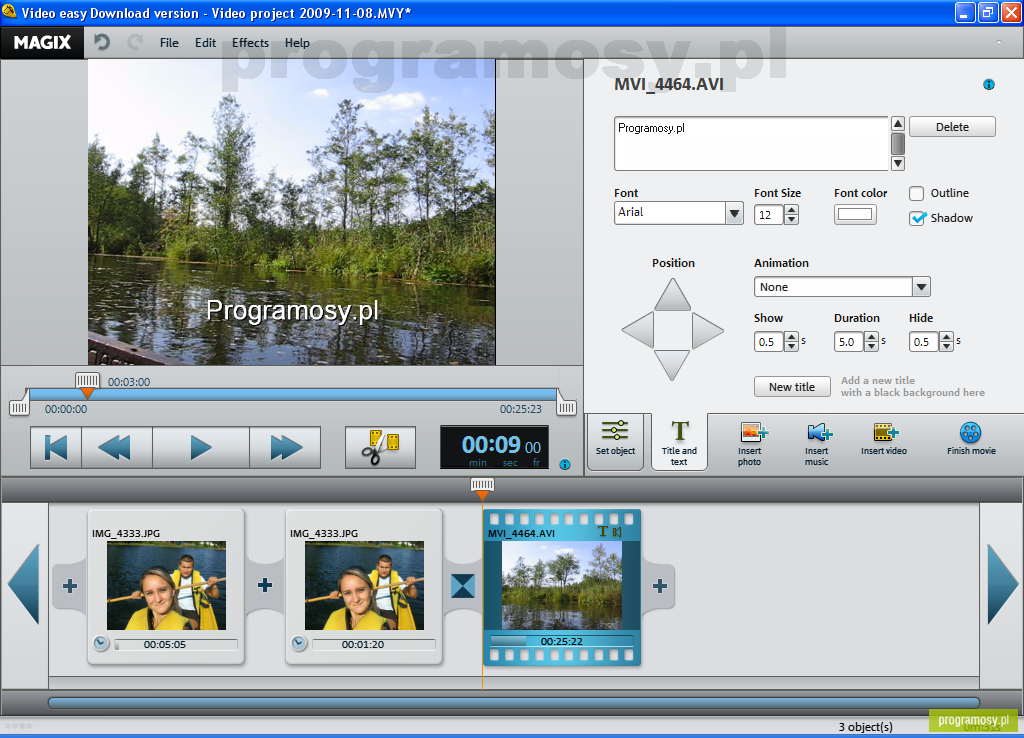The width and height of the screenshot is (1024, 738).
Task: Click the redo arrow icon
Action: pos(135,42)
